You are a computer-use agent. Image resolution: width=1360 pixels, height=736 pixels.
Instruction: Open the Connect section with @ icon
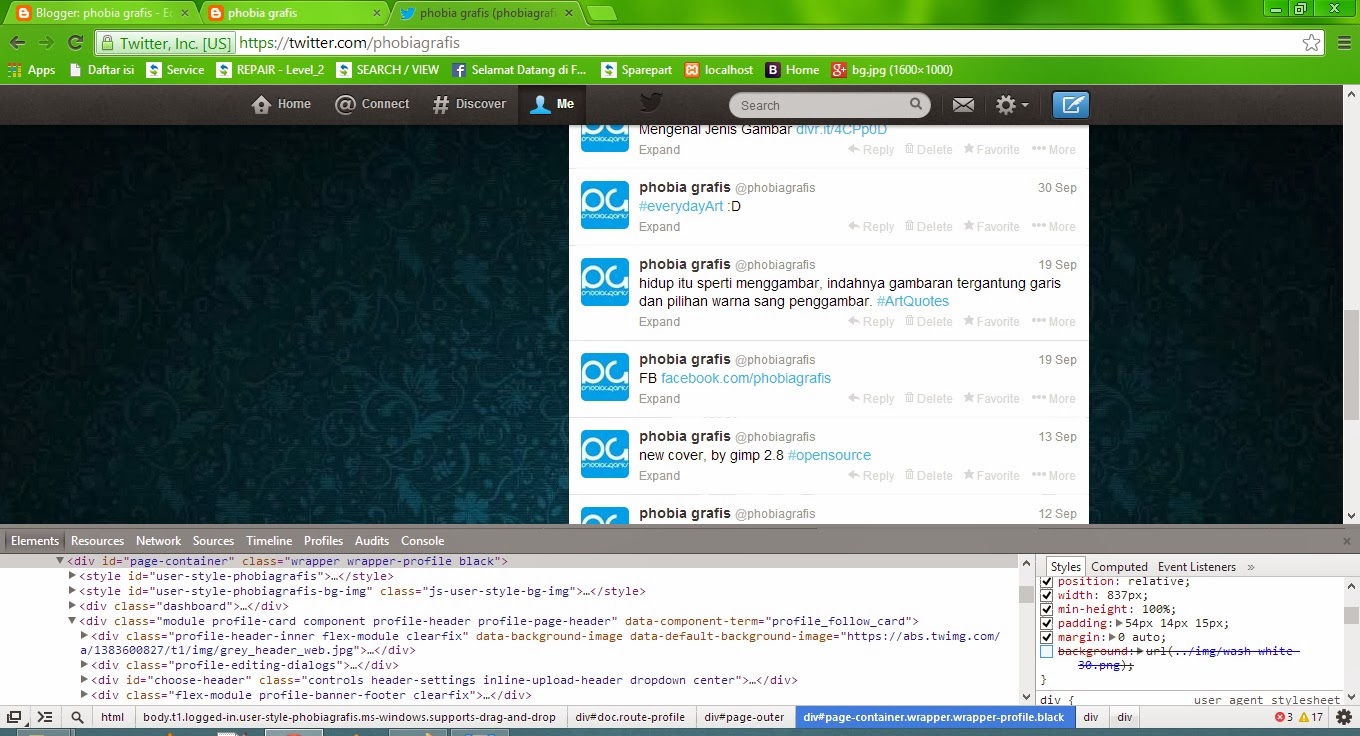(372, 104)
